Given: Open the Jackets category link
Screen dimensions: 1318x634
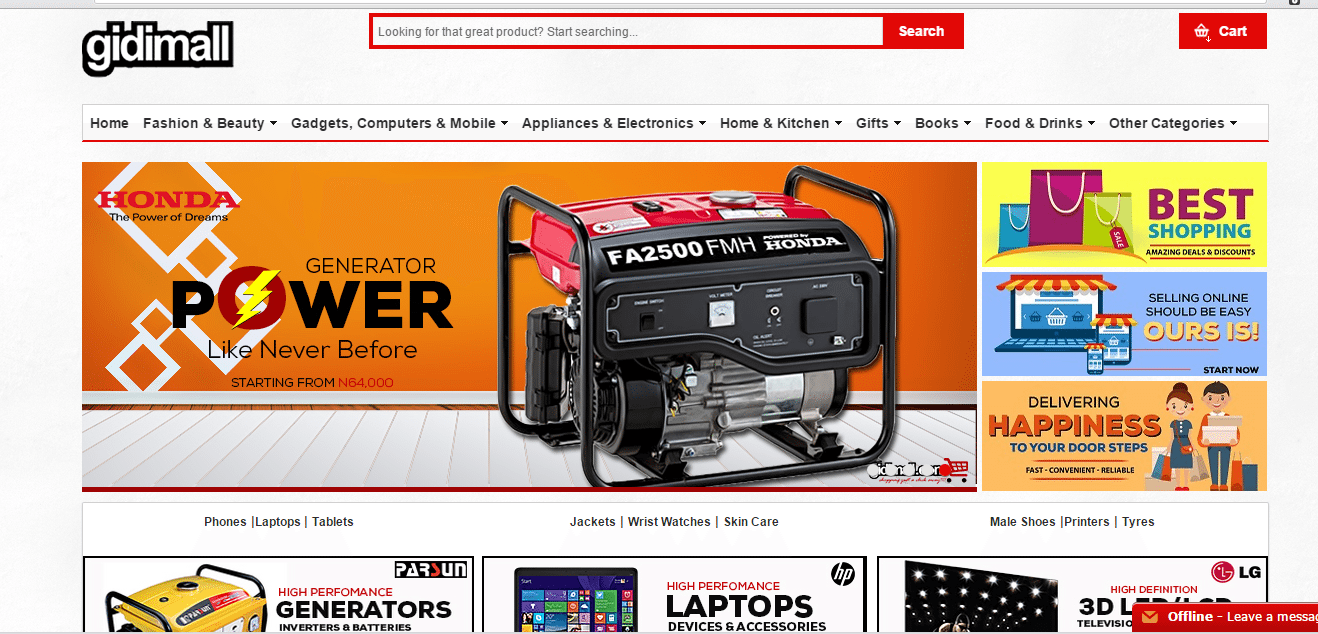Looking at the screenshot, I should 593,522.
